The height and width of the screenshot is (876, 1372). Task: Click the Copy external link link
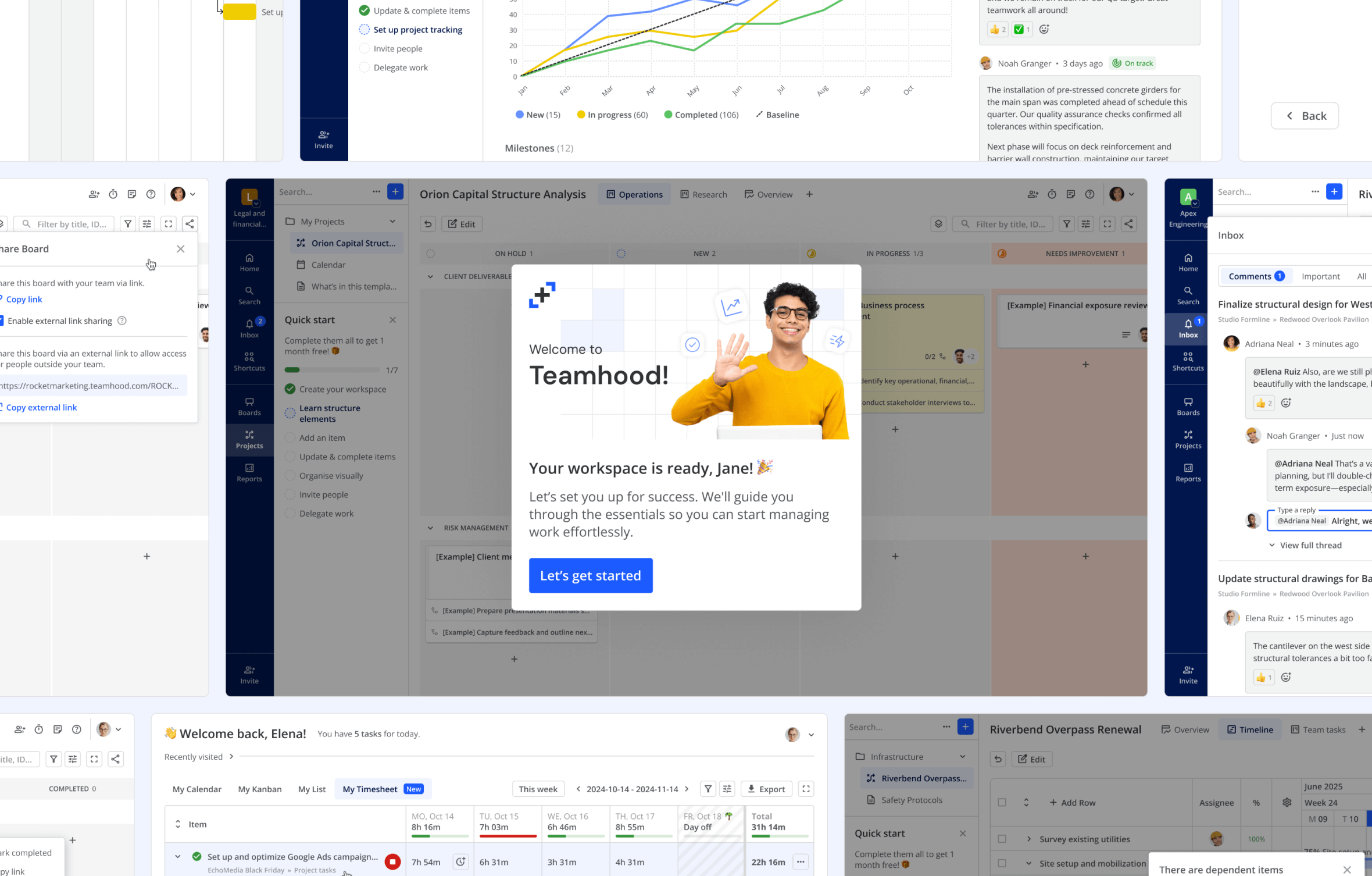click(41, 407)
